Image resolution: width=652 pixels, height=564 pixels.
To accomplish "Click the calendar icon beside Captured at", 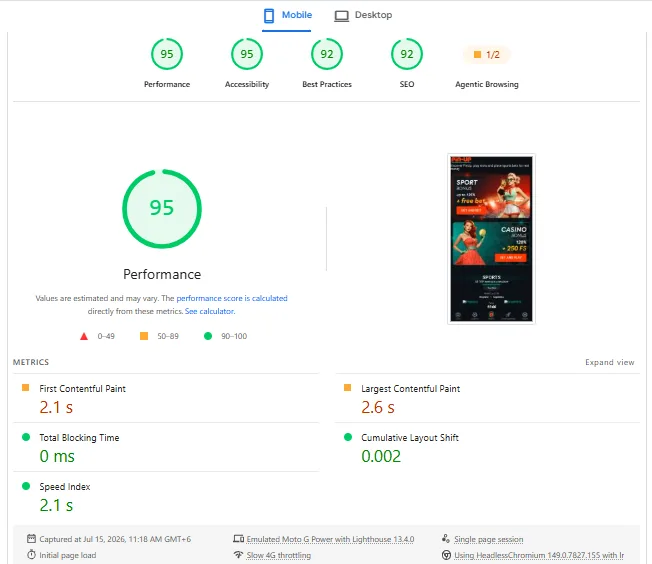I will (x=31, y=539).
